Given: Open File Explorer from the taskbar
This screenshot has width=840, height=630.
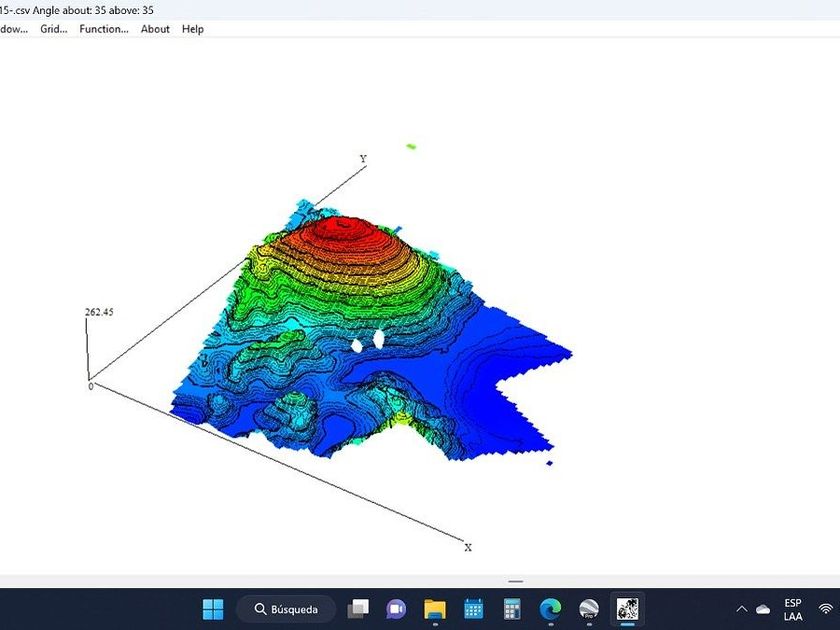Looking at the screenshot, I should click(434, 609).
